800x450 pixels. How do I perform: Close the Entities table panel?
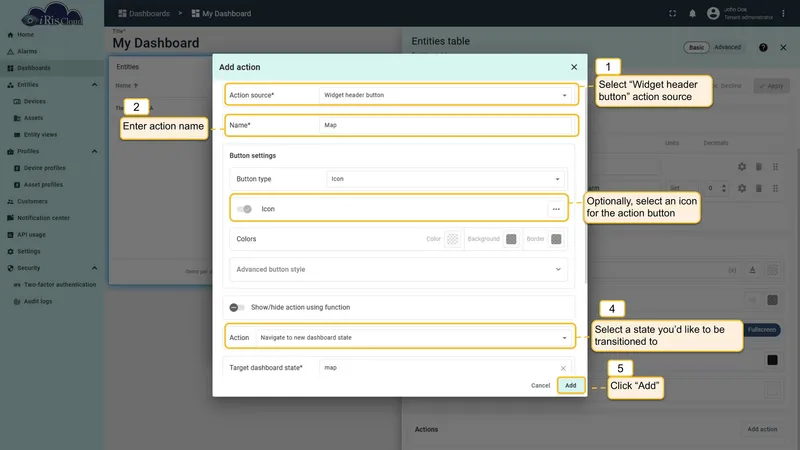(x=783, y=47)
